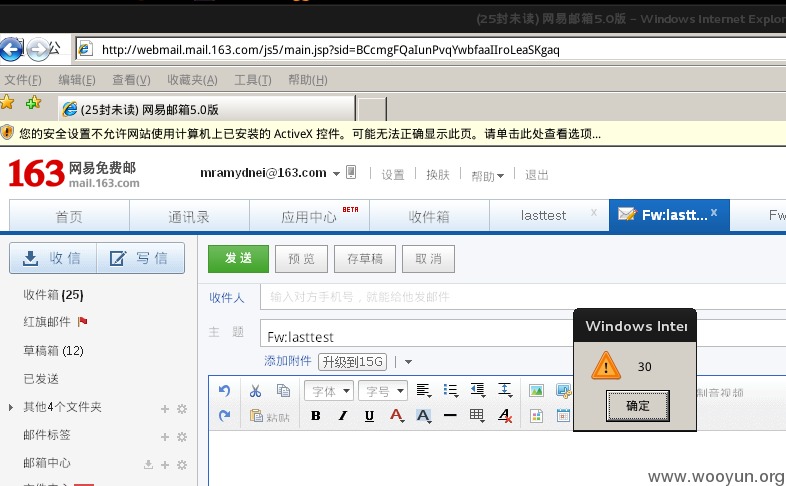The width and height of the screenshot is (786, 486).
Task: Open the 编辑(E) browser menu
Action: click(x=77, y=80)
